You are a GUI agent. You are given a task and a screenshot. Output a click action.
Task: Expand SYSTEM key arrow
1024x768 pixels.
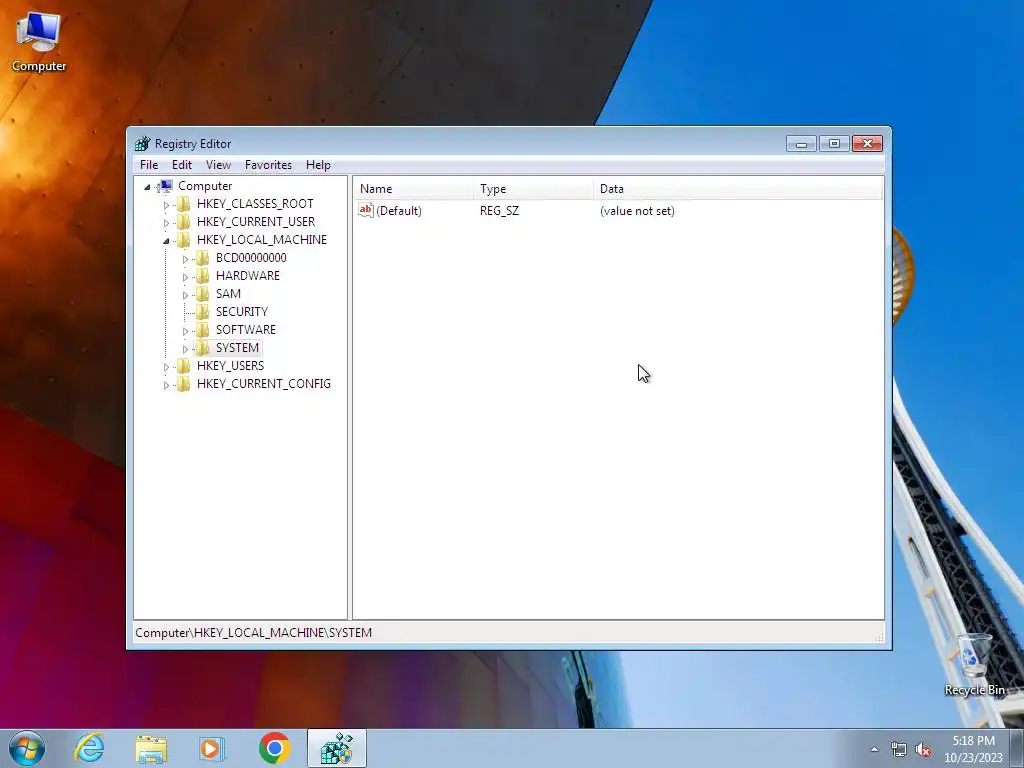(185, 349)
